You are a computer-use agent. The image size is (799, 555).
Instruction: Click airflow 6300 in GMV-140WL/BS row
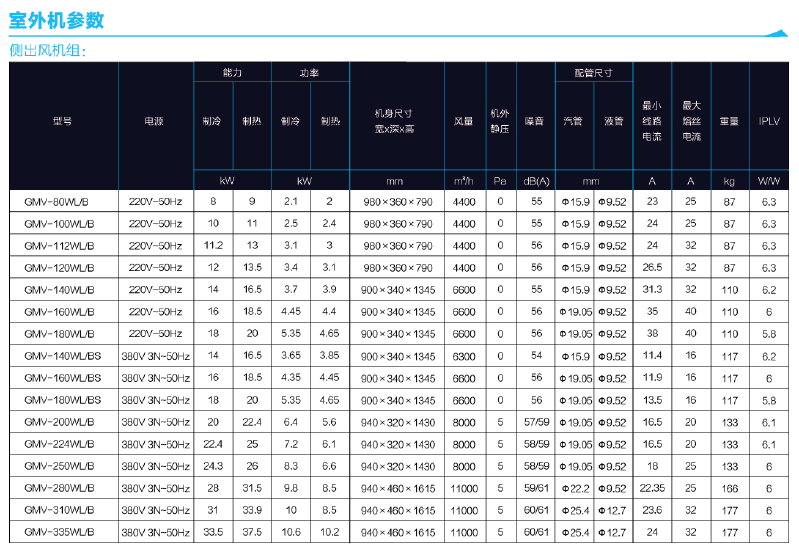click(464, 356)
